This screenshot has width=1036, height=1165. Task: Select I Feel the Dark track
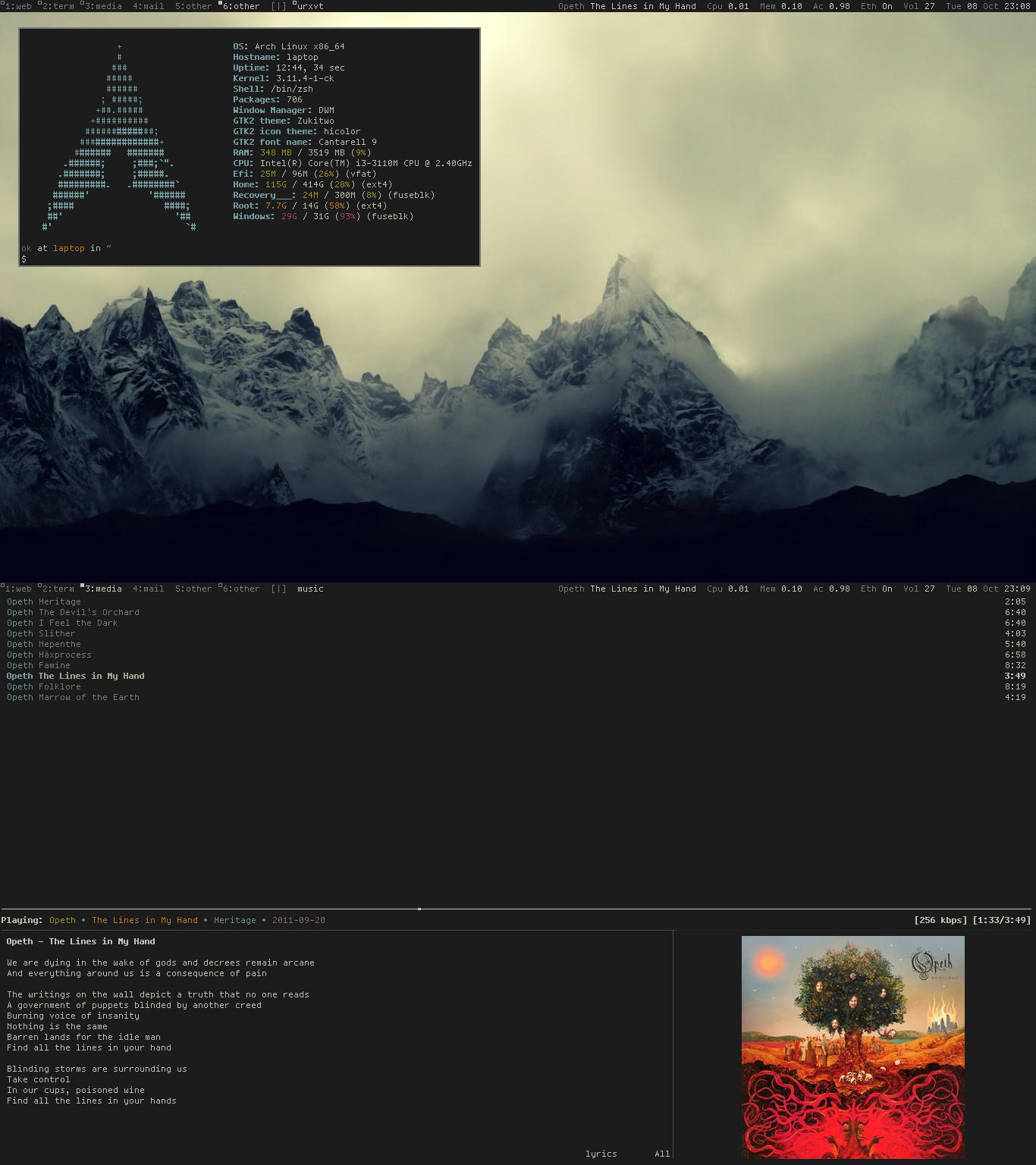516,623
